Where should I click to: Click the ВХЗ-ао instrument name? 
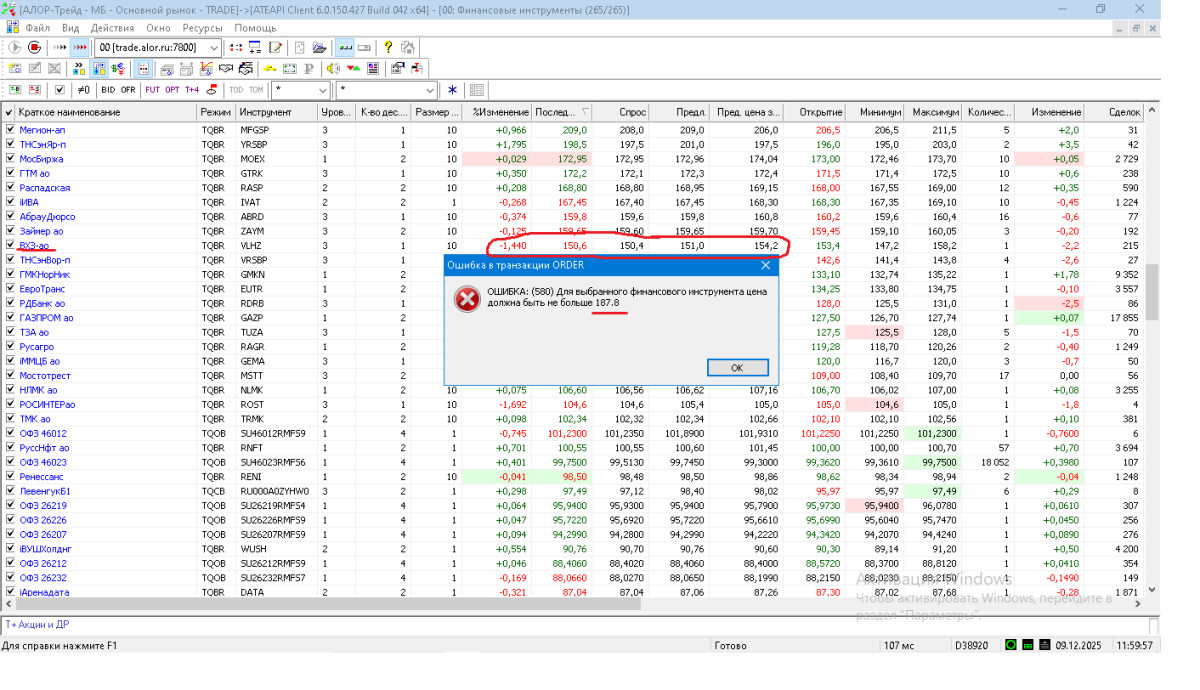coord(34,246)
